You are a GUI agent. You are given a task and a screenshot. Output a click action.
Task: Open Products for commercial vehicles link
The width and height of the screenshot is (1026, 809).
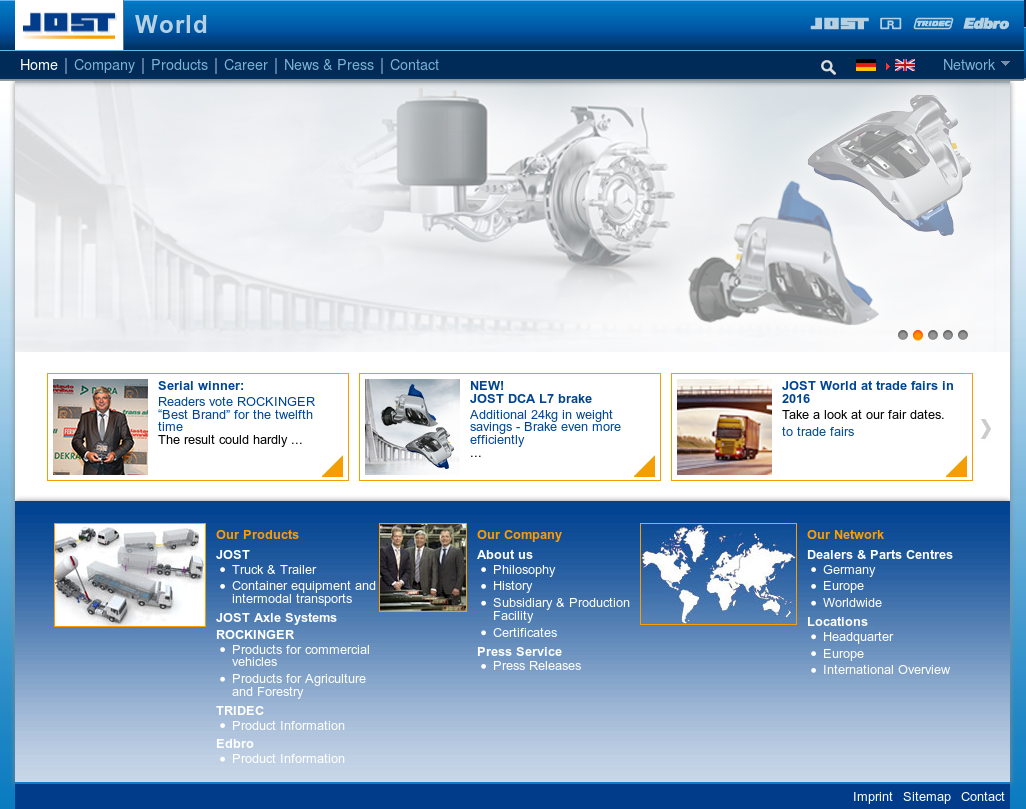[x=300, y=656]
